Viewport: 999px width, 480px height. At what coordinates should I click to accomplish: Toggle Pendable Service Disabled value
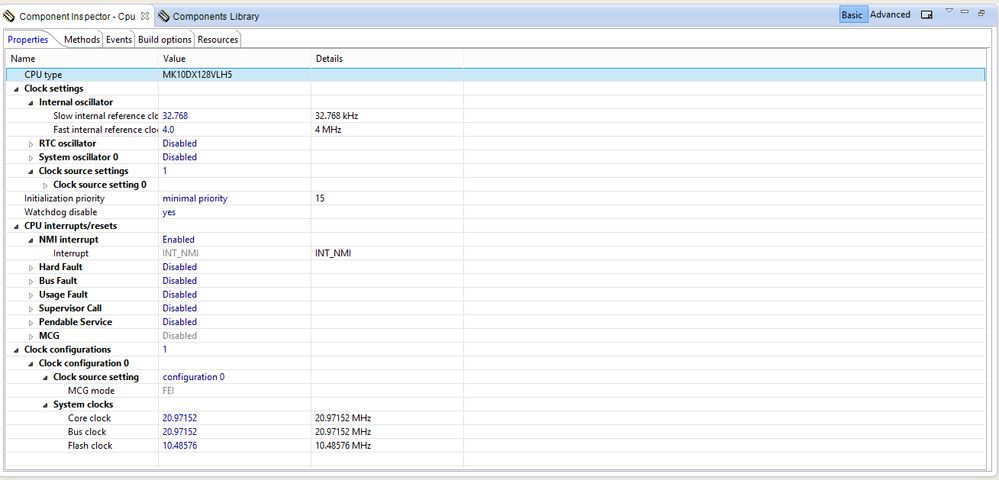point(180,322)
